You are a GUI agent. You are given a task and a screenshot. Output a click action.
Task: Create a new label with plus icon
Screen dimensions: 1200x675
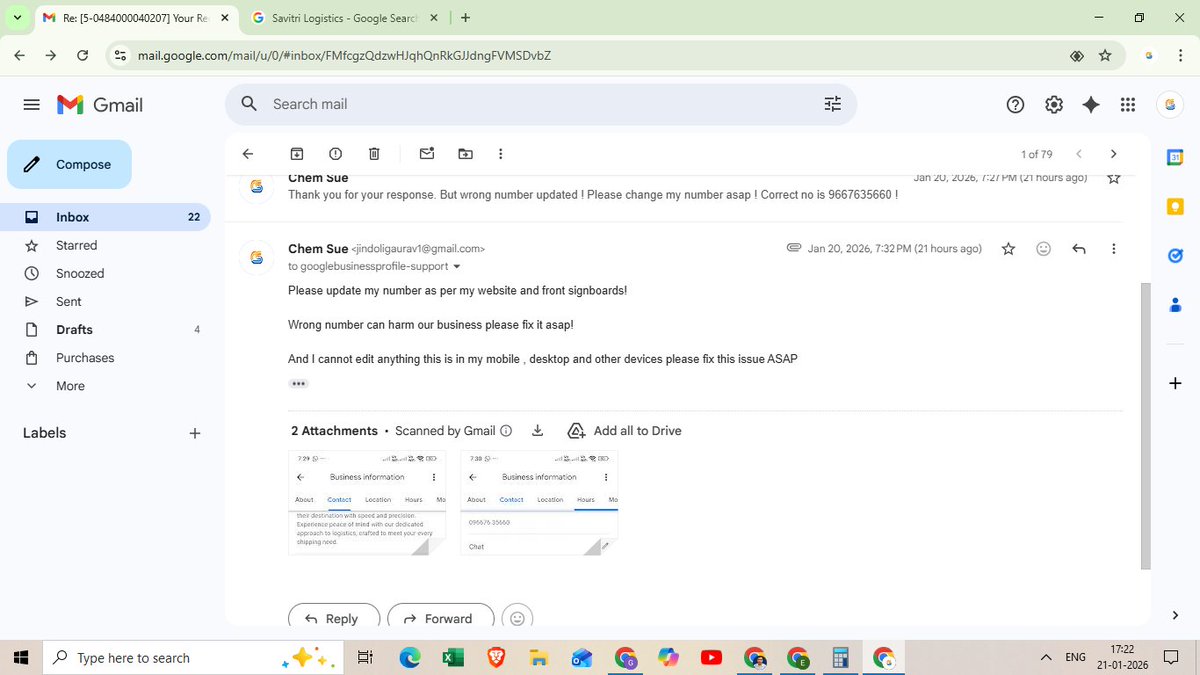pyautogui.click(x=195, y=433)
